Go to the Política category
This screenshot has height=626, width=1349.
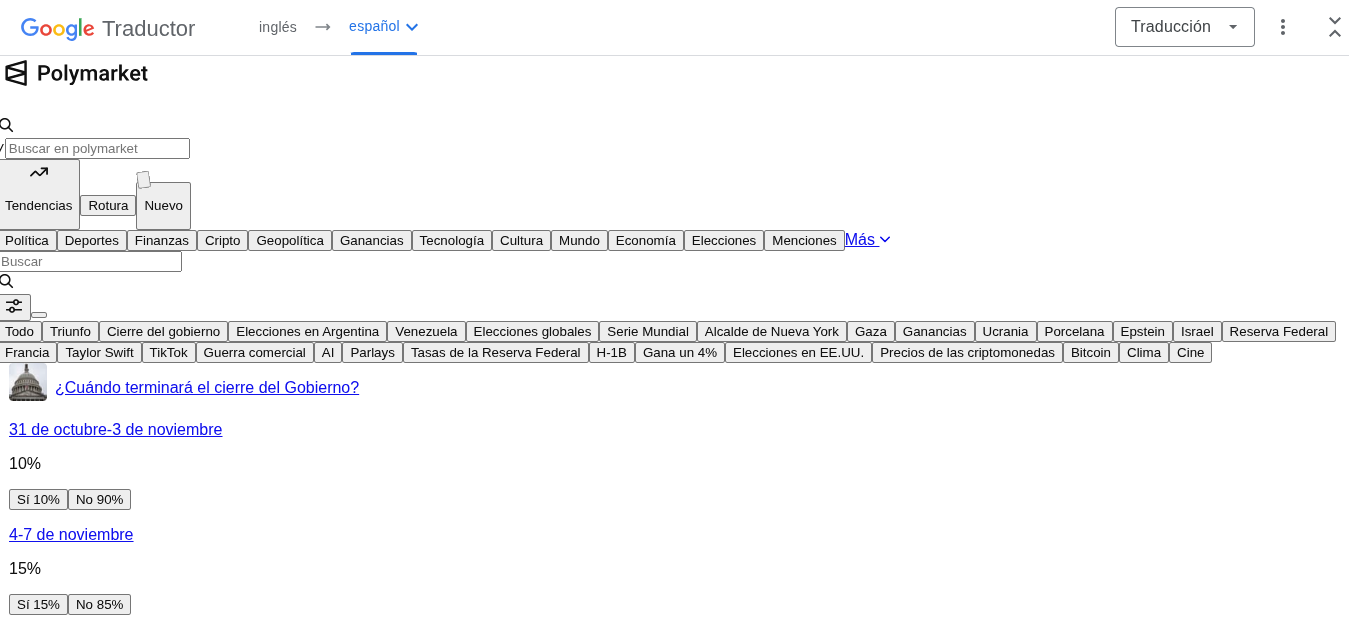coord(27,240)
